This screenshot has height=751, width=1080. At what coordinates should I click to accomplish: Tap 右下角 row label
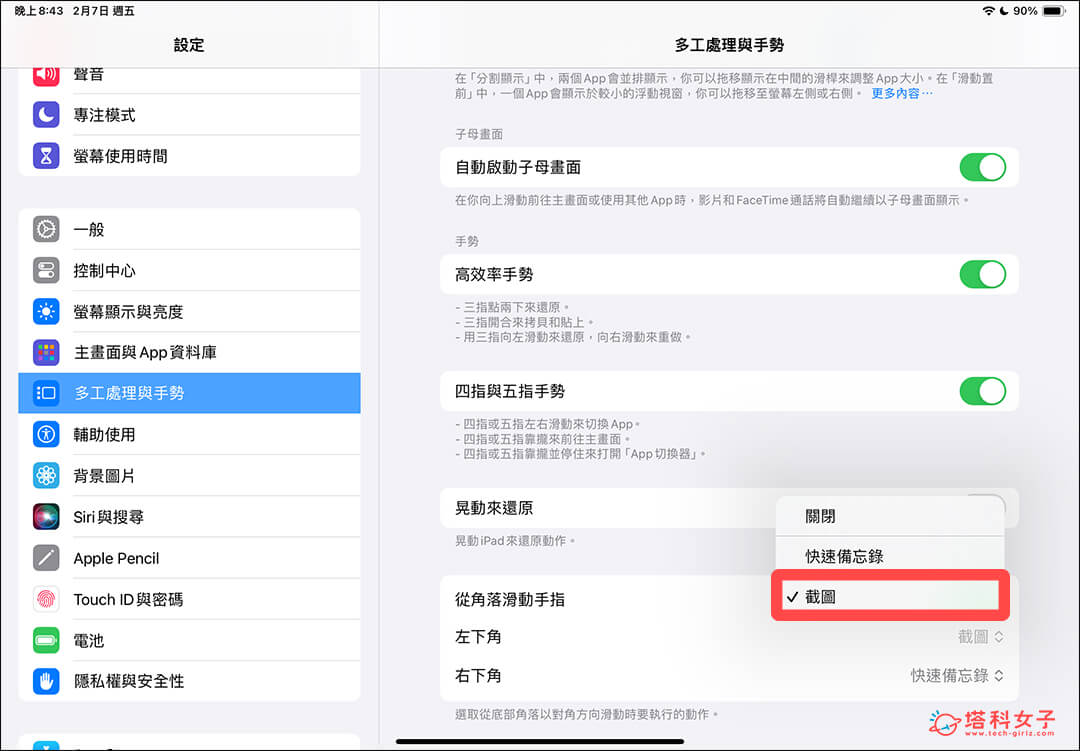click(x=478, y=676)
